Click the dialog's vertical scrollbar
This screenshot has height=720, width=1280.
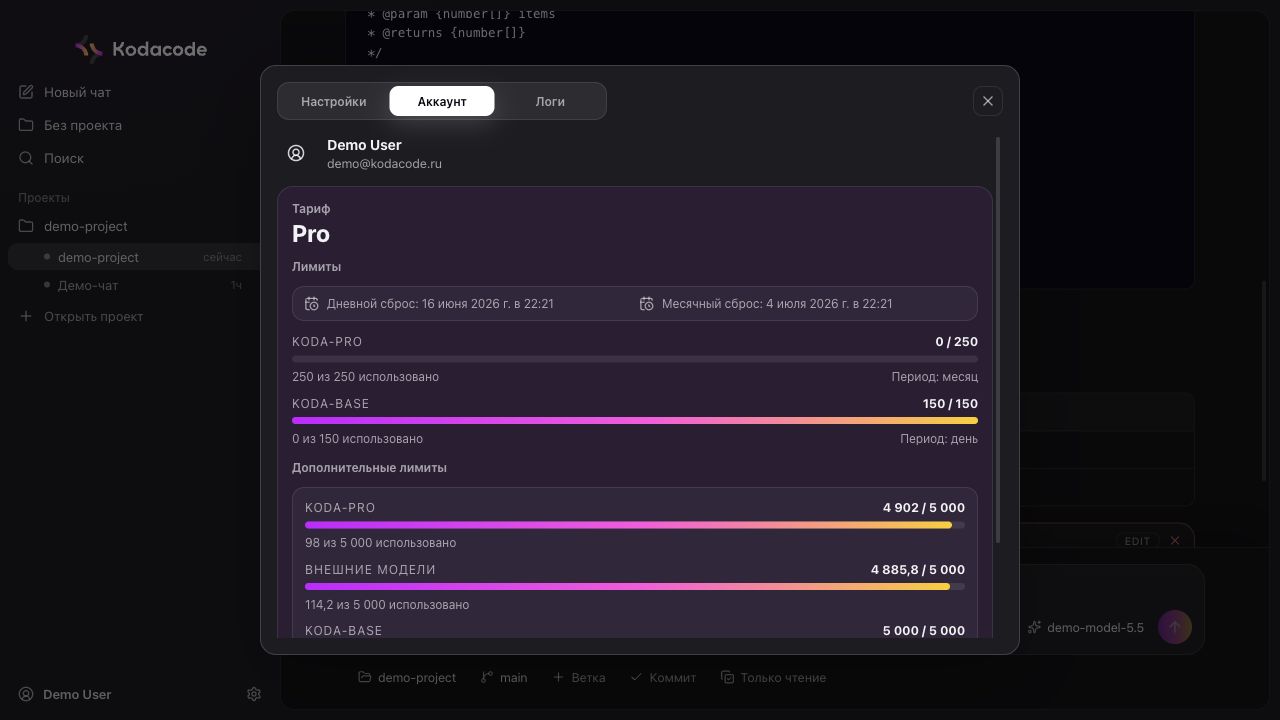[998, 340]
